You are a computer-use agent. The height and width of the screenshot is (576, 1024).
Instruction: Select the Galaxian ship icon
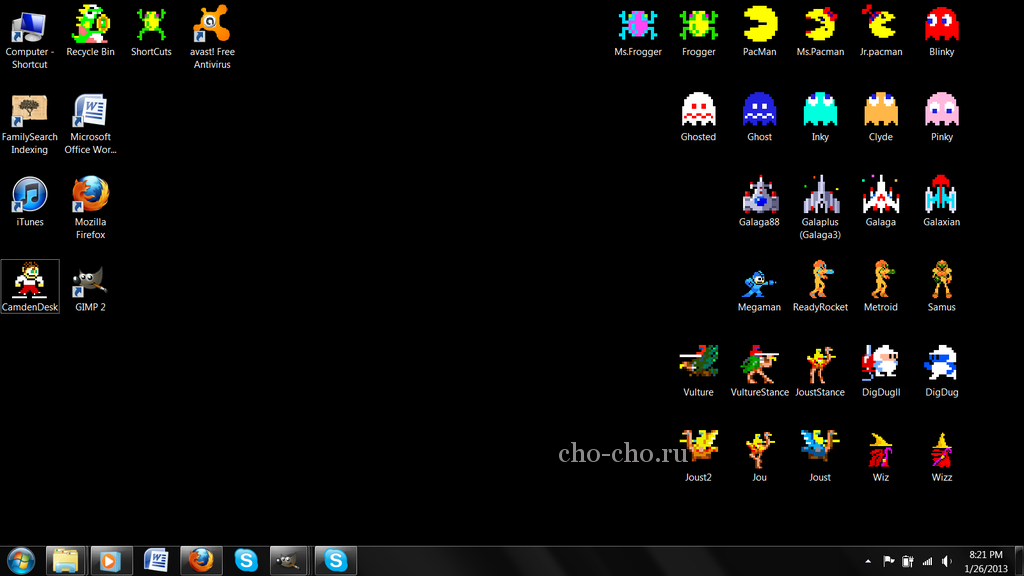pos(941,196)
